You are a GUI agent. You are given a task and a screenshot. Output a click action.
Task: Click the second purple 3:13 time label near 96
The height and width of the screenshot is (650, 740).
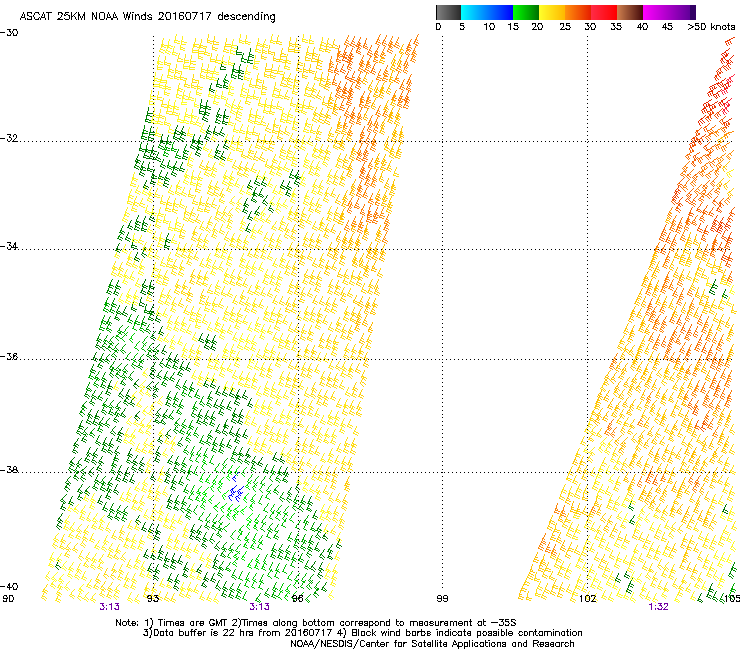(260, 607)
